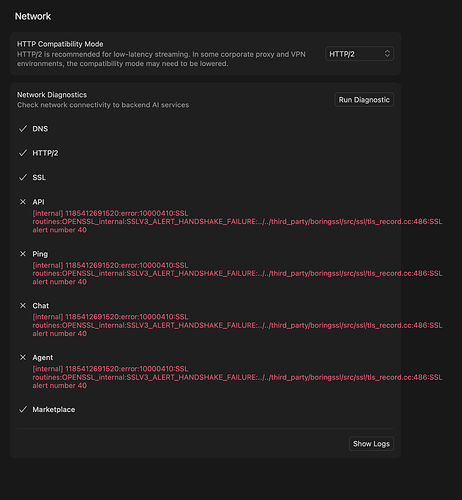Click the Run Diagnostic button

pyautogui.click(x=364, y=100)
